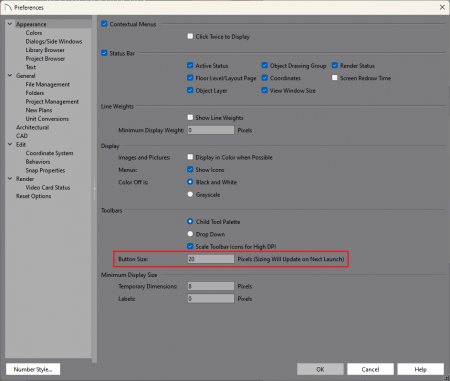The width and height of the screenshot is (450, 381).
Task: Open the Colors preferences page
Action: pos(34,33)
